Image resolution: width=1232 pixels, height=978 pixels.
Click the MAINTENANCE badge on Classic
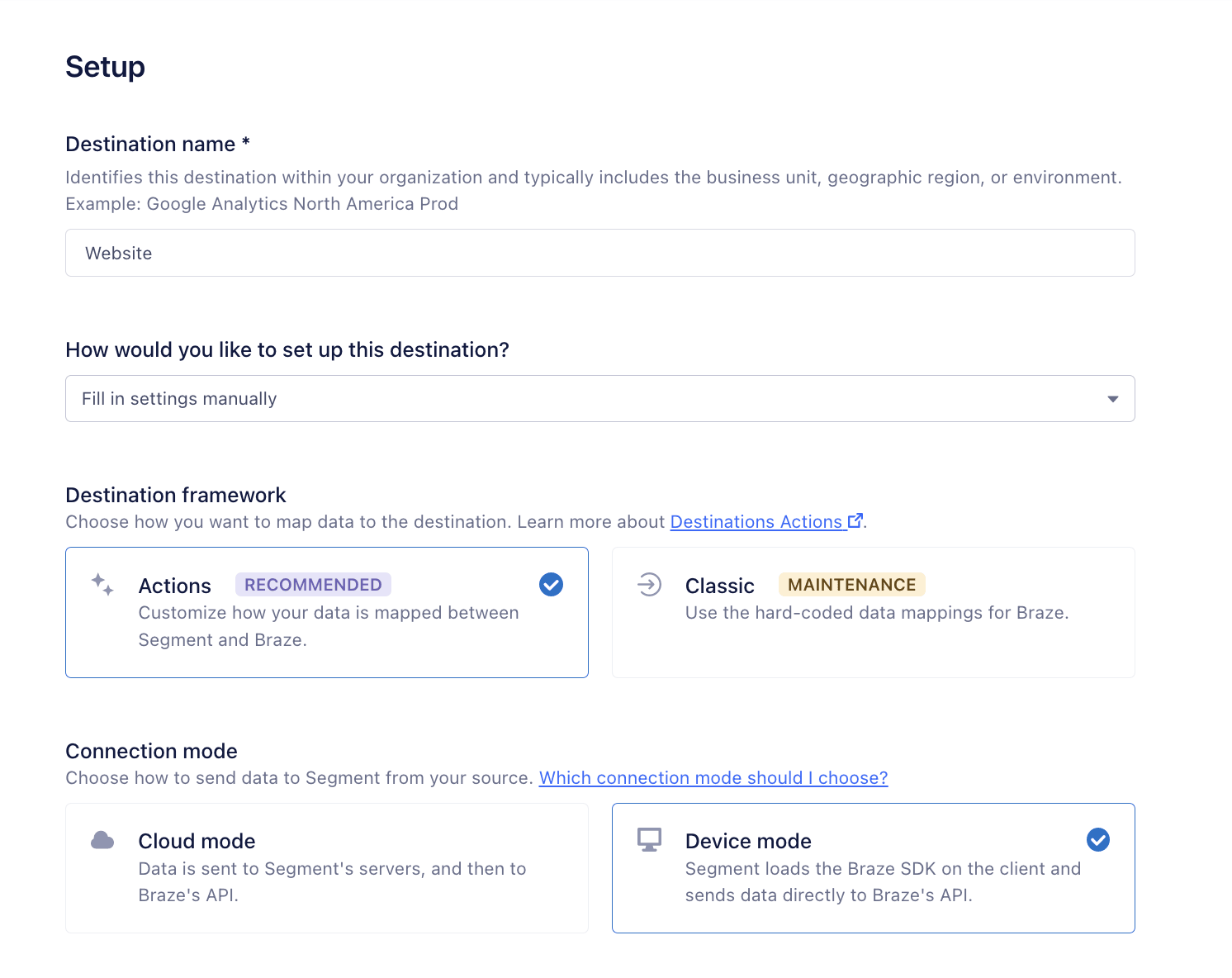click(851, 585)
